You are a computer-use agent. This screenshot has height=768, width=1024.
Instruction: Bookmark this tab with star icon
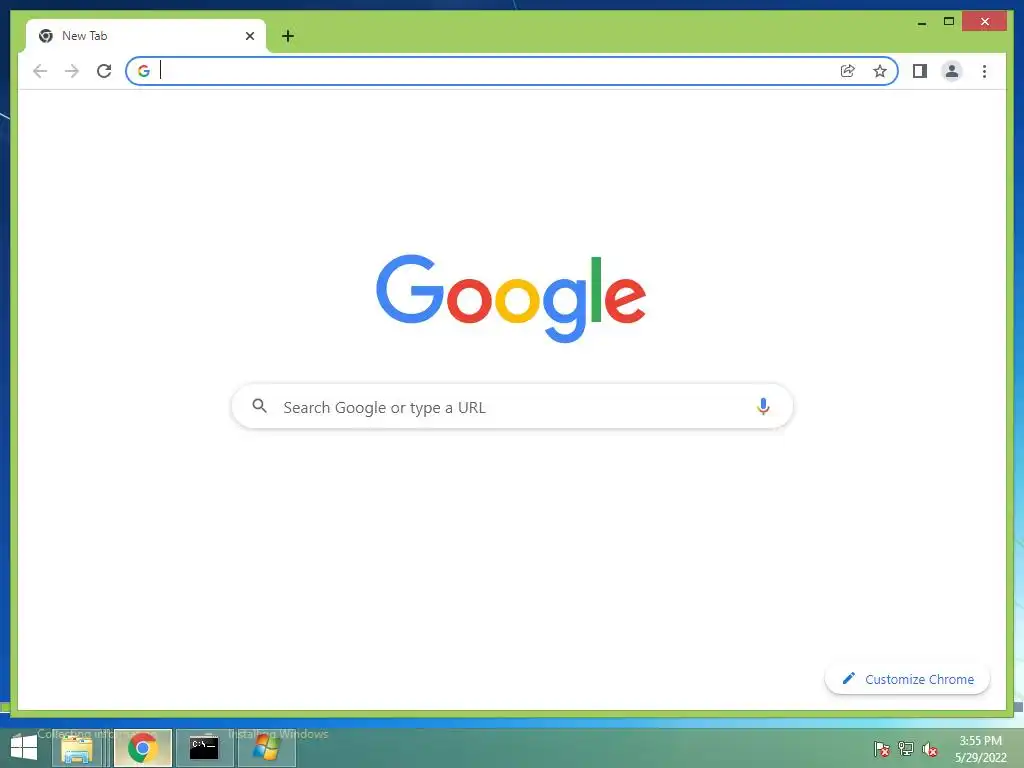880,71
